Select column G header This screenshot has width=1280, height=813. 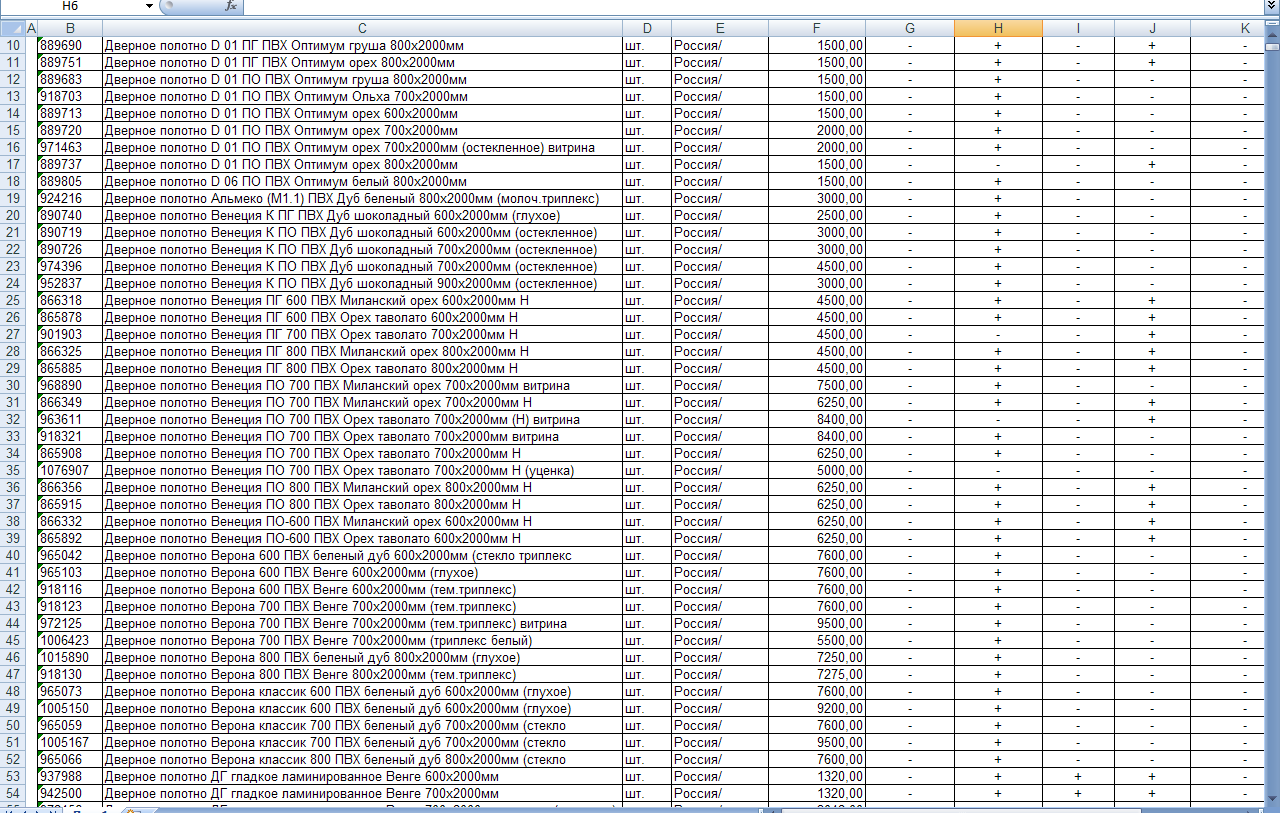click(910, 28)
